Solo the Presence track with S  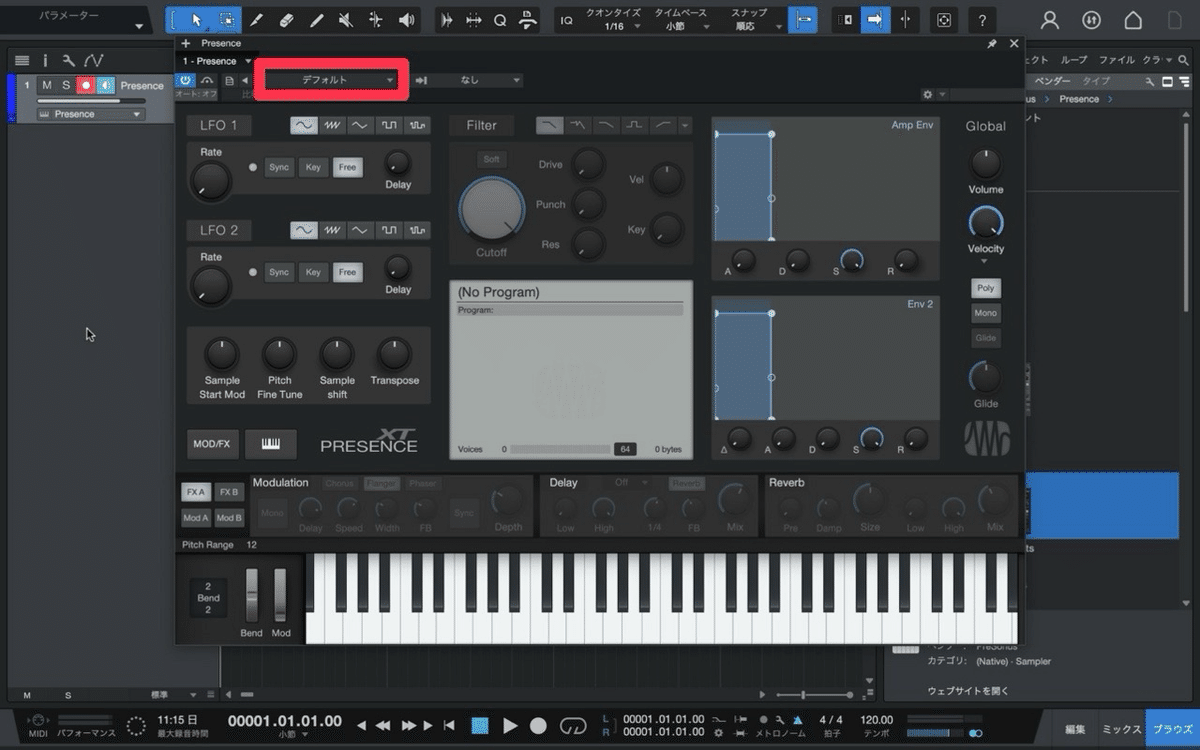(66, 85)
